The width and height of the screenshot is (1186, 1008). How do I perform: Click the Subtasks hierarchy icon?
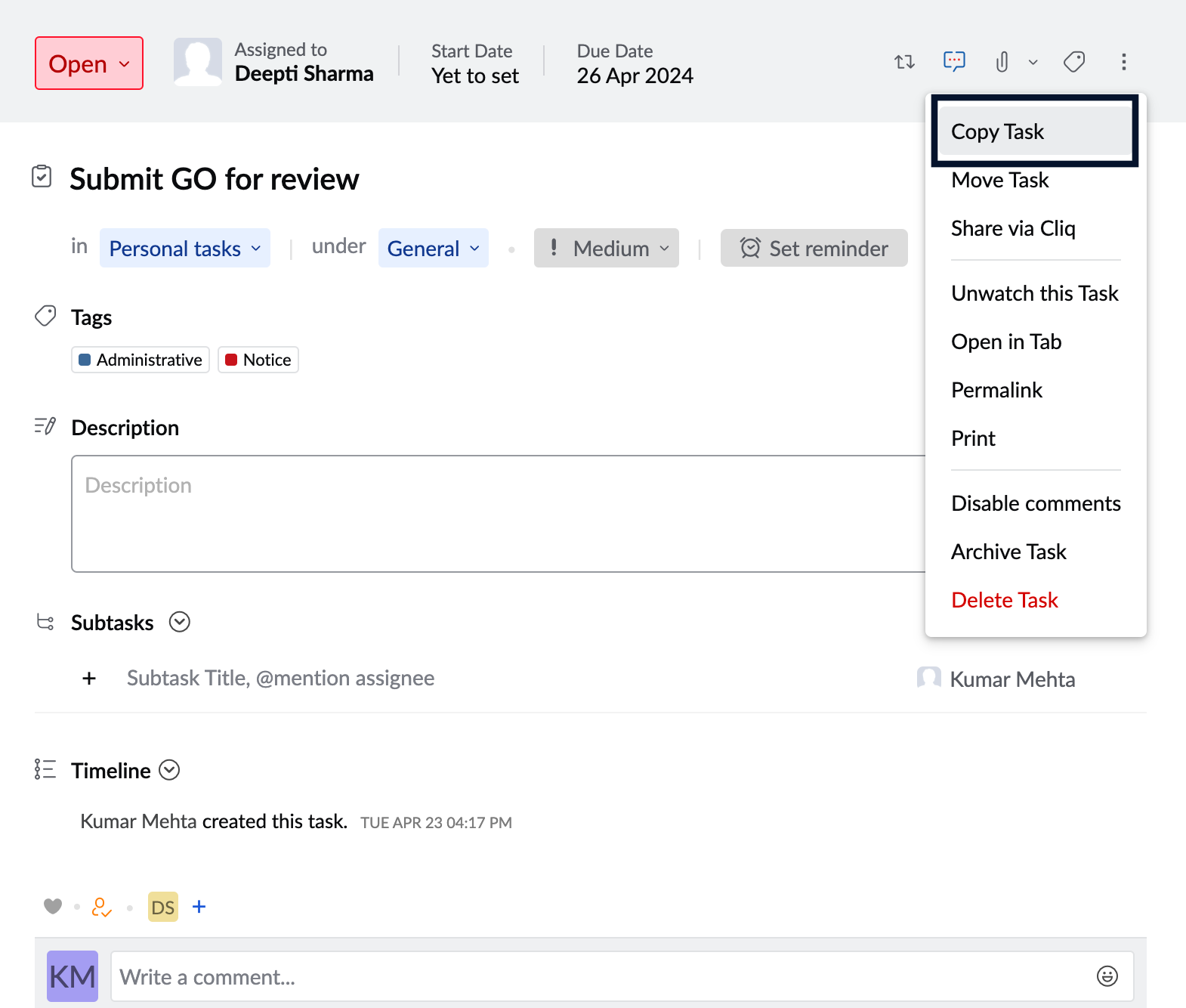pos(45,622)
